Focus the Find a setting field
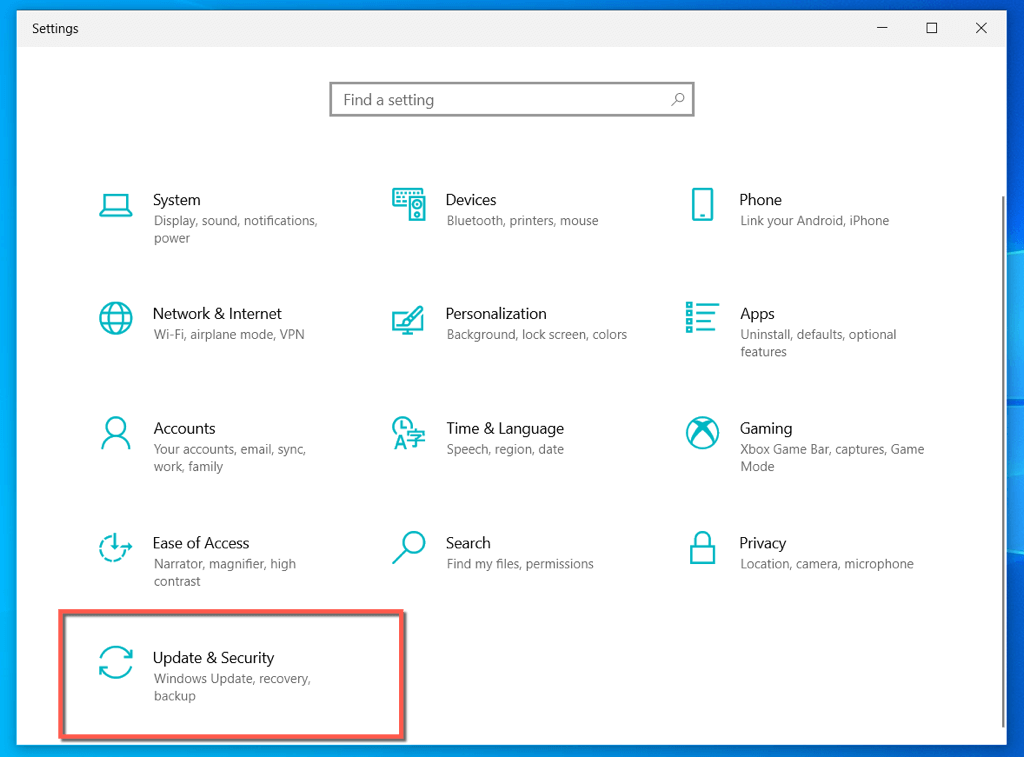Viewport: 1024px width, 757px height. tap(511, 99)
